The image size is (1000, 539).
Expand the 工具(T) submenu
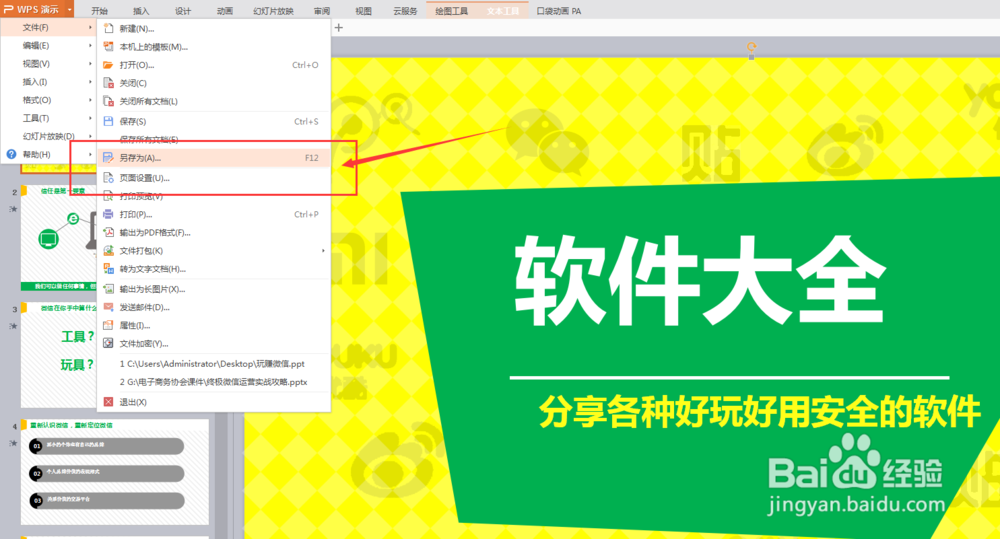[x=90, y=118]
